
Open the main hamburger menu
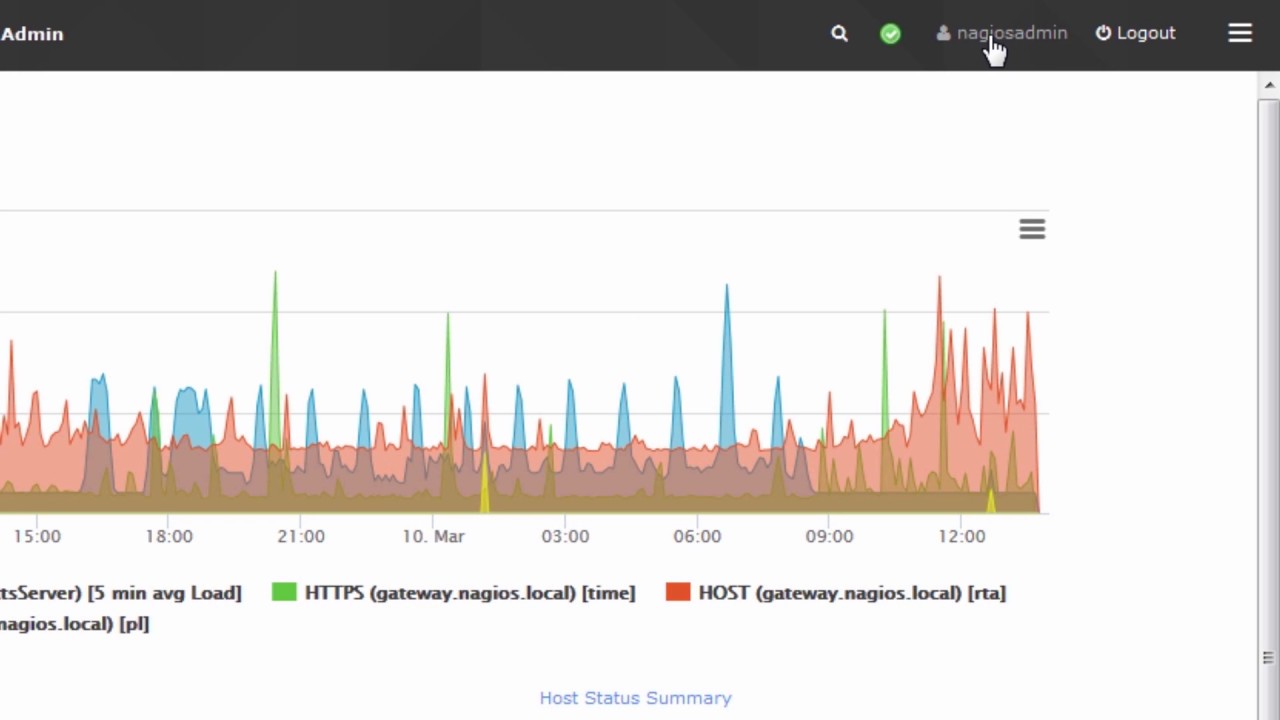tap(1240, 33)
